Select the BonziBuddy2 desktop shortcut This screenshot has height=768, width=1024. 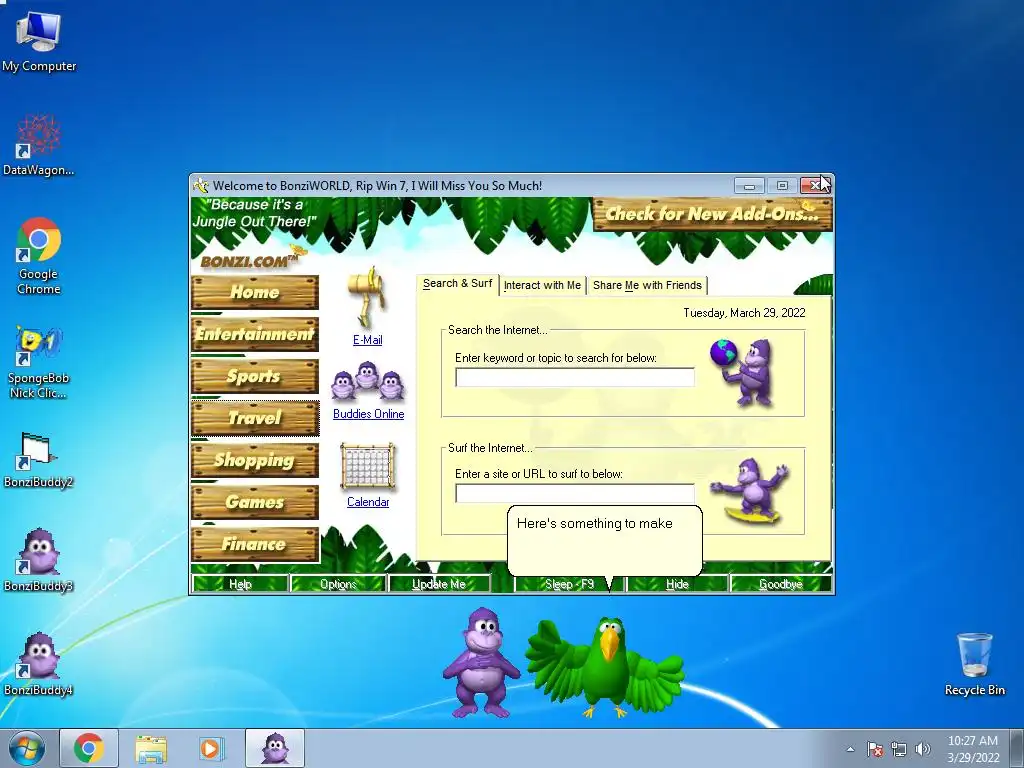pyautogui.click(x=38, y=460)
